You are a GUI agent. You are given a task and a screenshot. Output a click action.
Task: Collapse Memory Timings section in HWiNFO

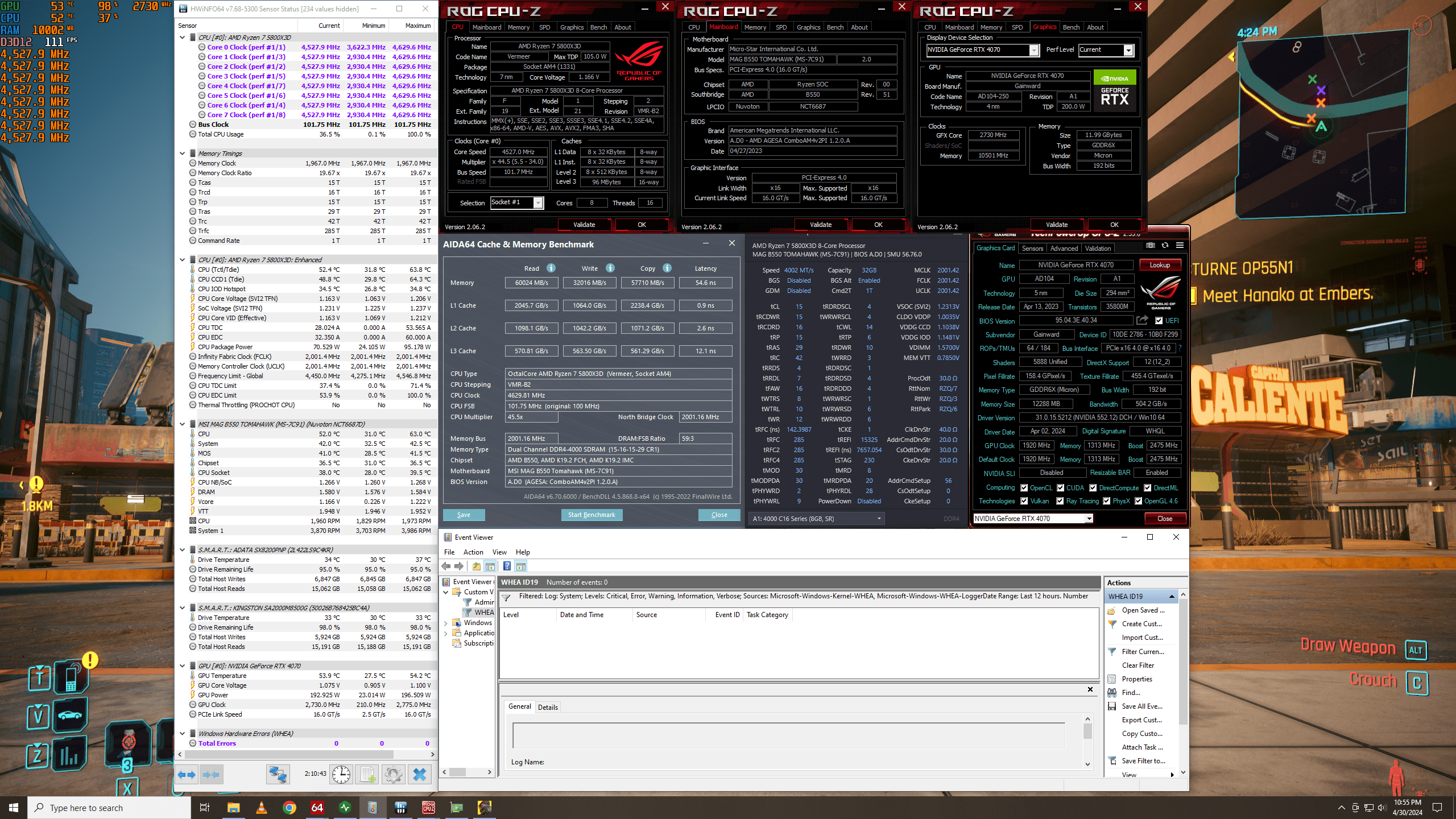183,154
